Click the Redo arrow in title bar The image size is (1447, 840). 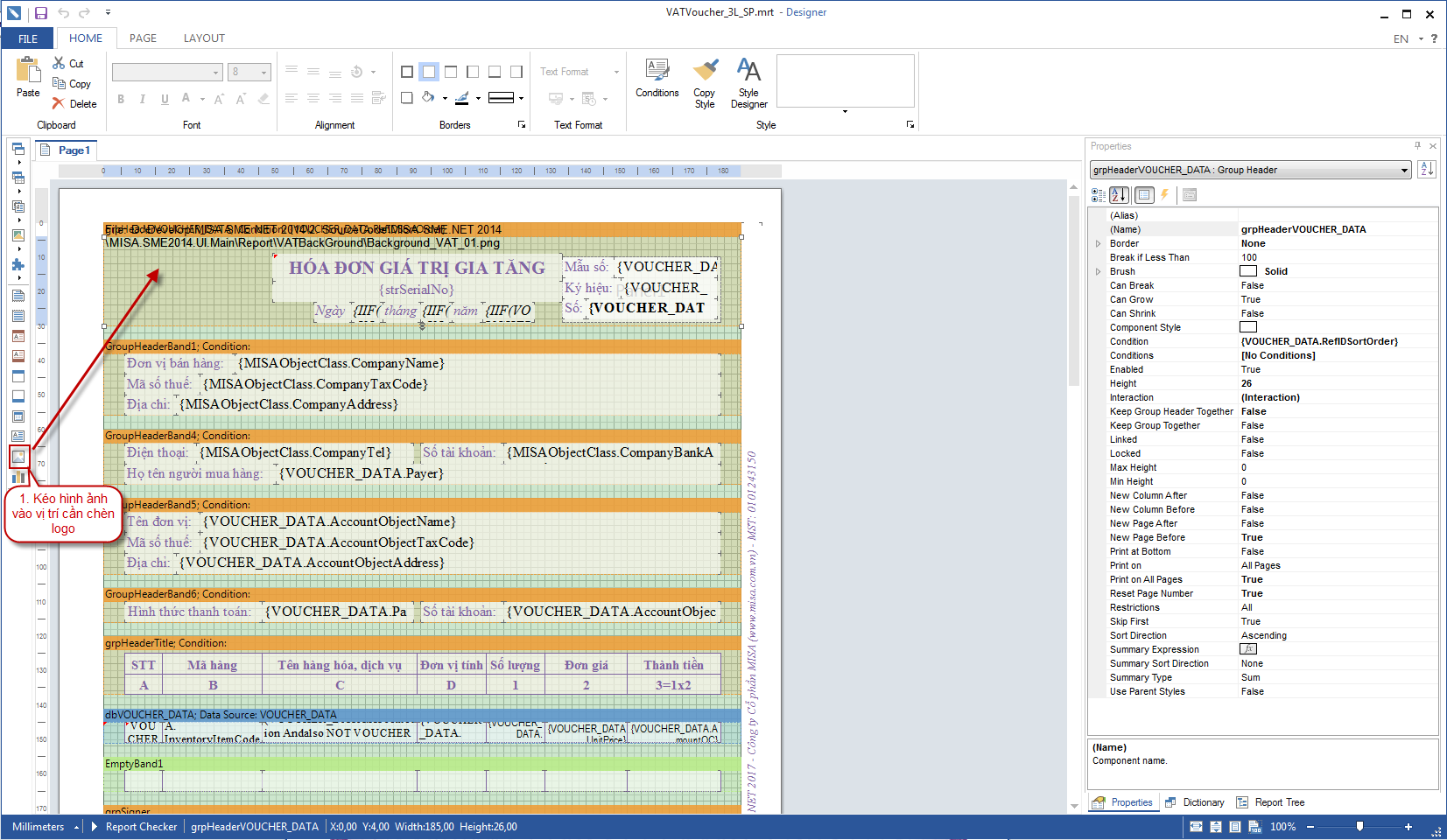click(x=85, y=13)
